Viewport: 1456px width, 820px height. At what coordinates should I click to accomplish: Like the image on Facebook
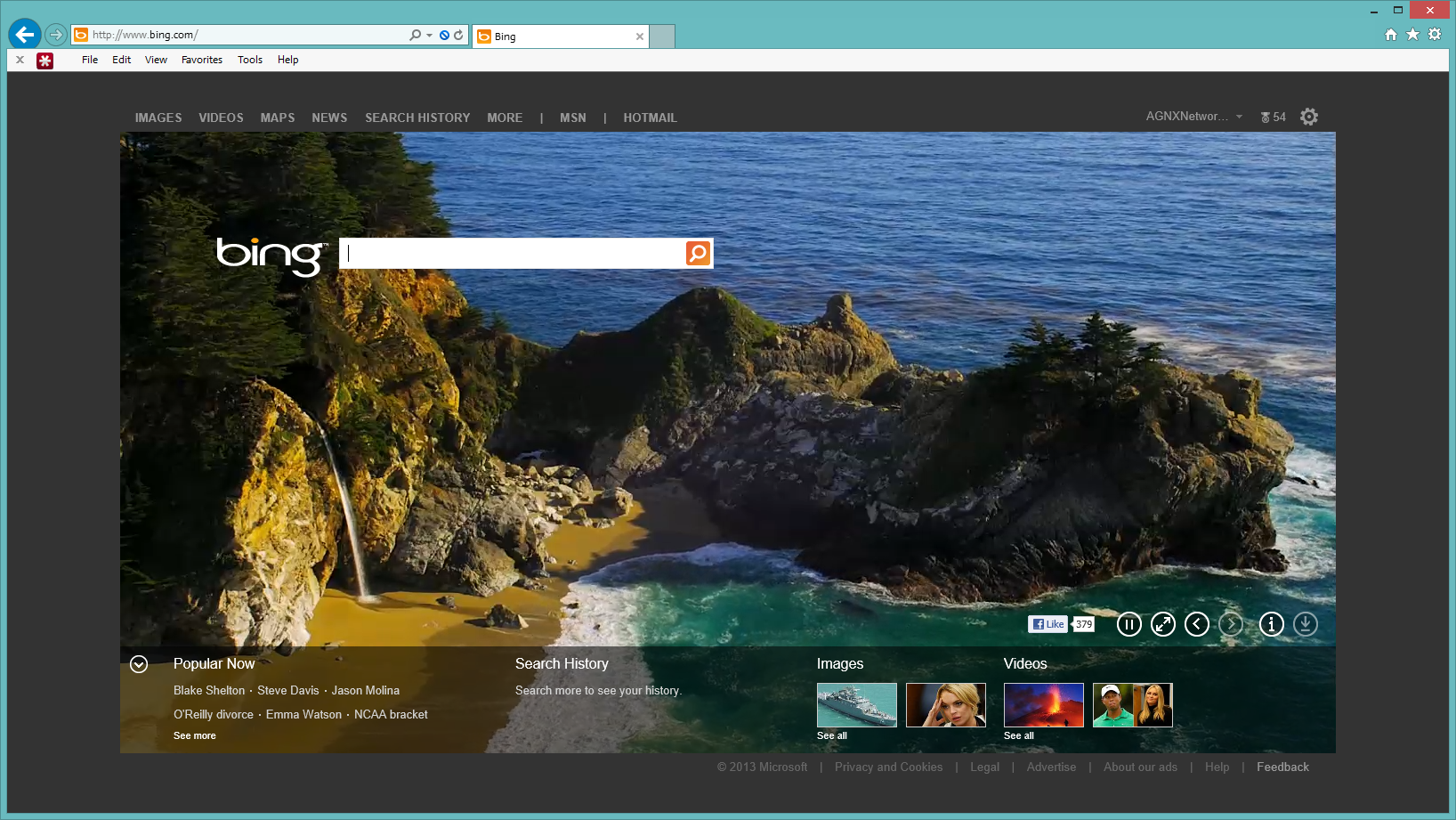coord(1047,624)
